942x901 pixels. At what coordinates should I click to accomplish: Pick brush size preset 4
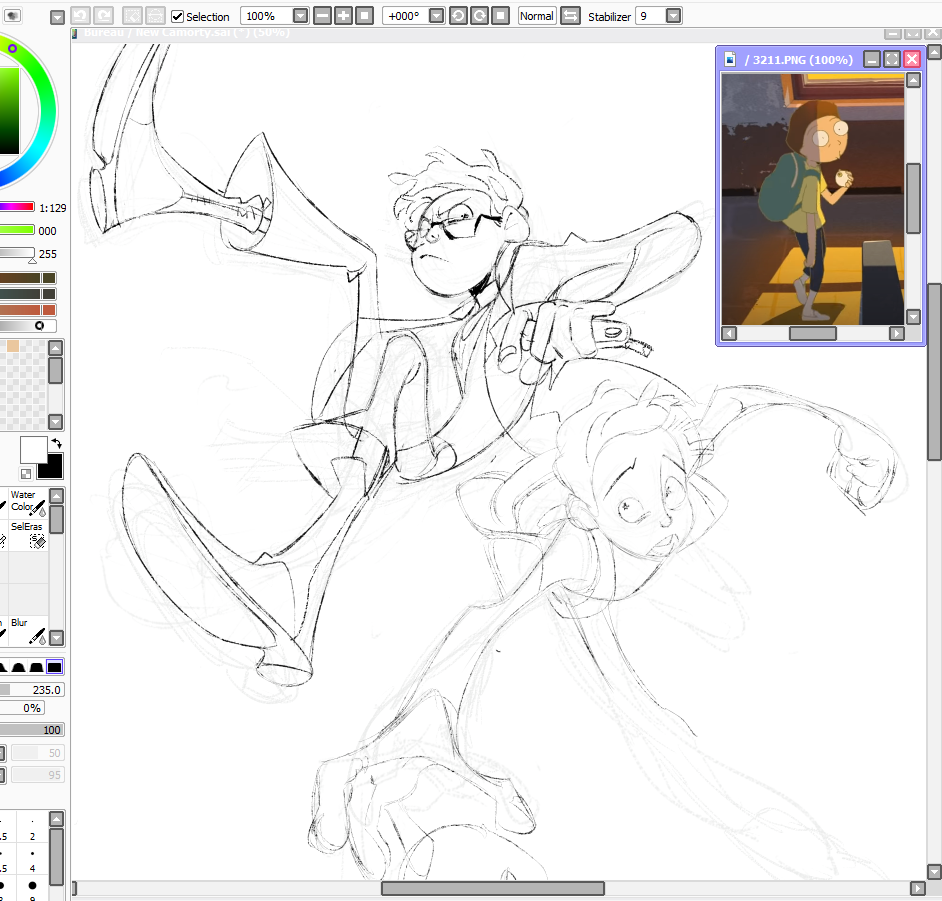[x=32, y=861]
